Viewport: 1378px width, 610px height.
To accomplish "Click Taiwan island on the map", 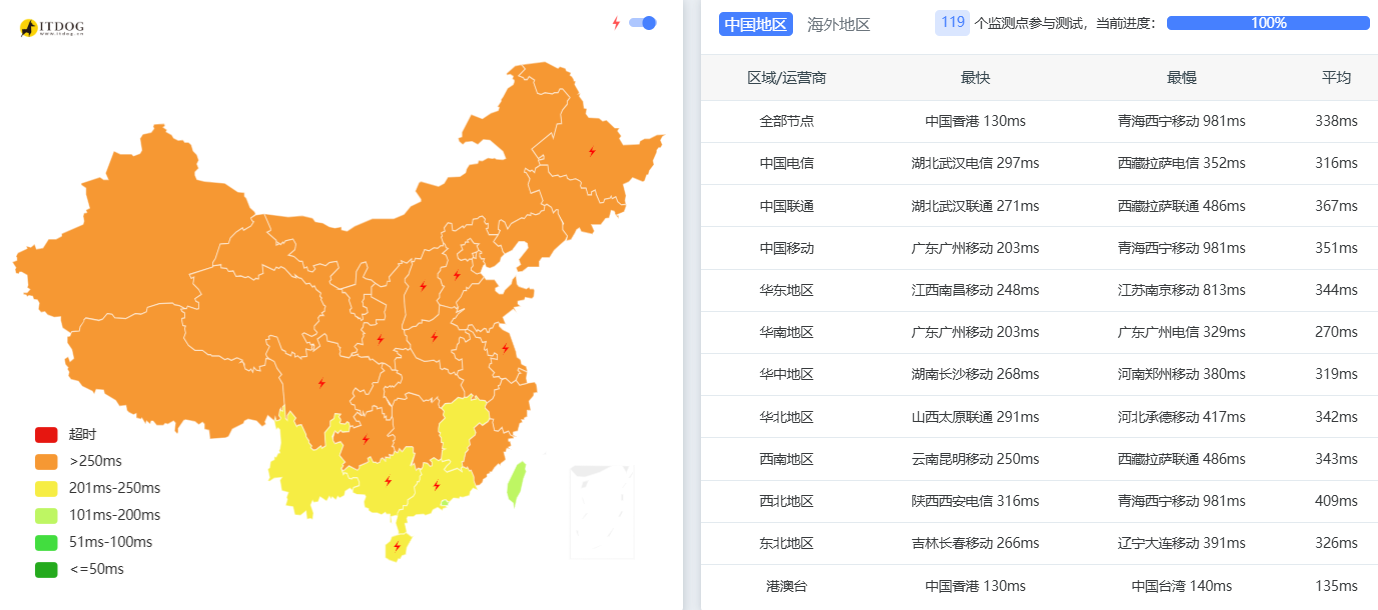I will coord(516,483).
